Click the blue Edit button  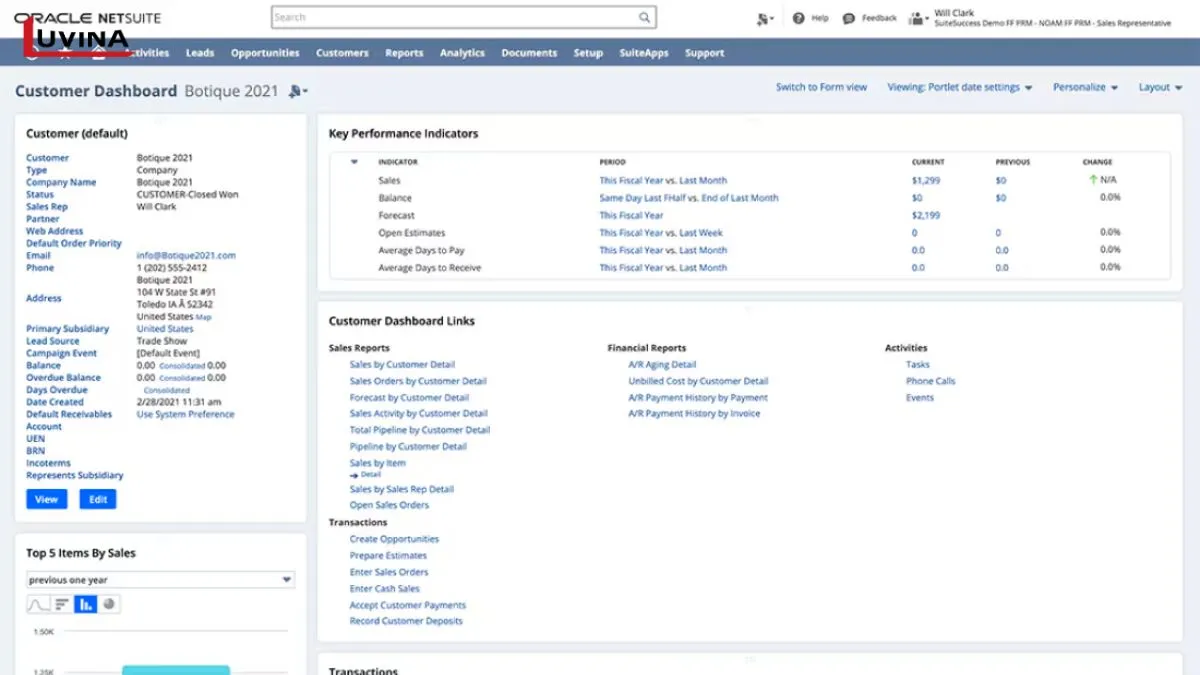tap(98, 499)
